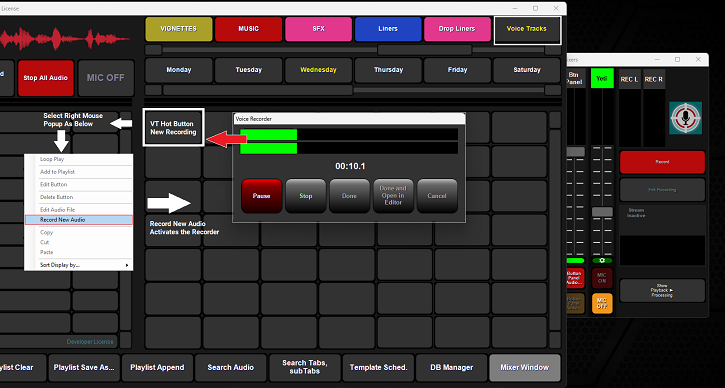Select the Yeti channel header

click(602, 79)
